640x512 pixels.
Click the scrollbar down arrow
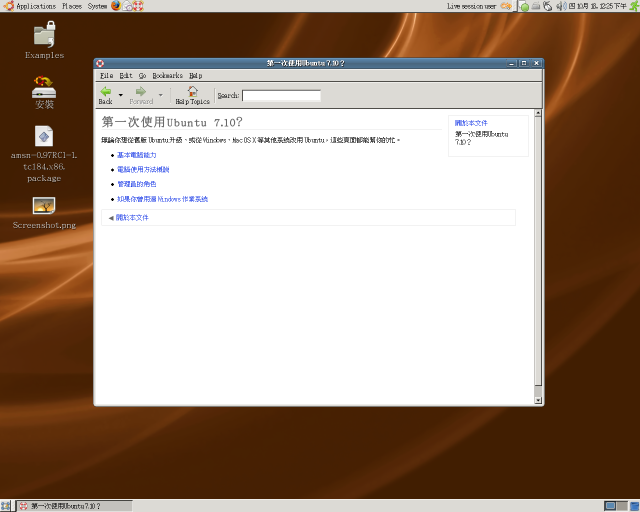point(538,400)
